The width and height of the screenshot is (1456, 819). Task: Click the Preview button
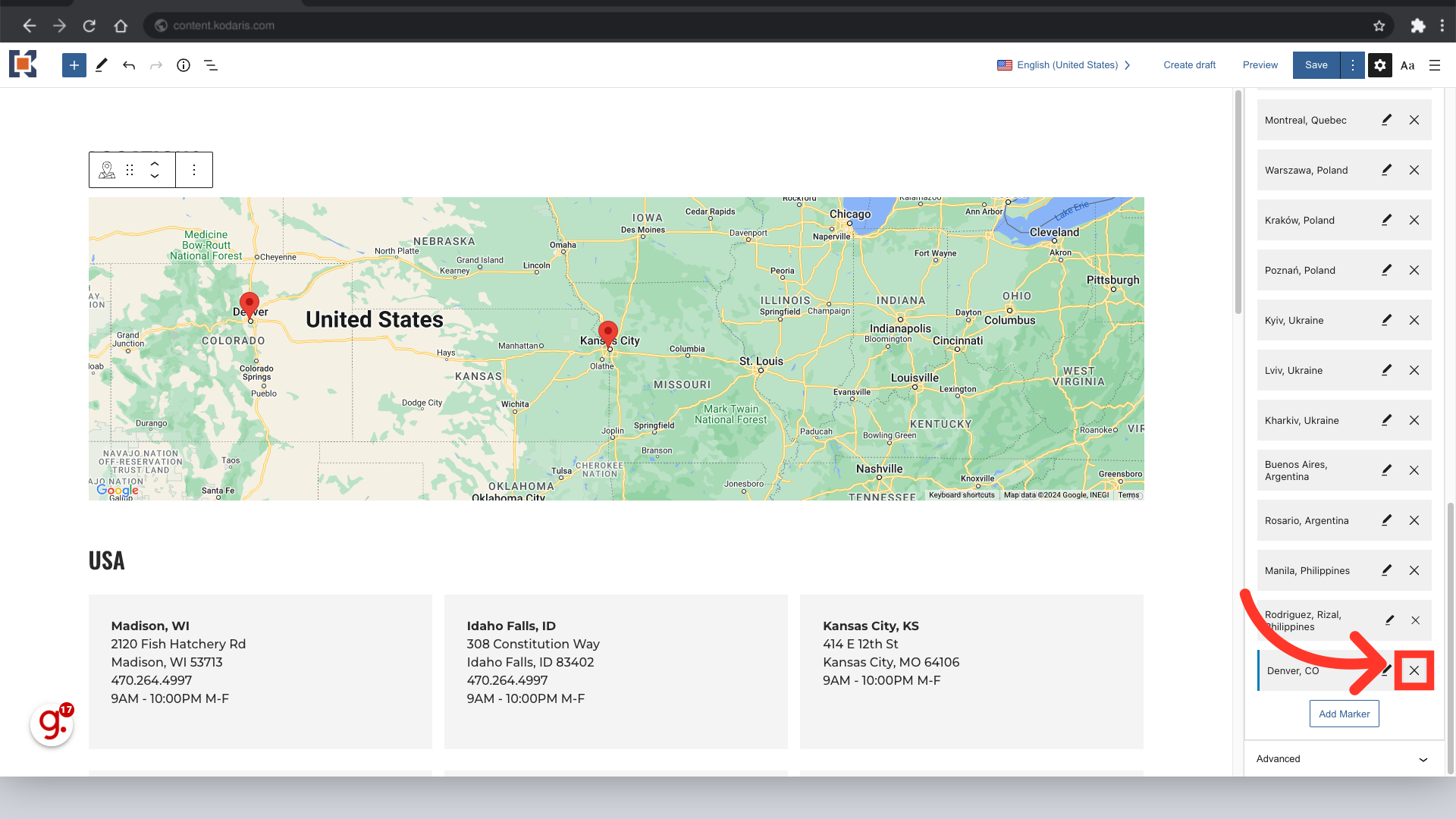pyautogui.click(x=1260, y=65)
